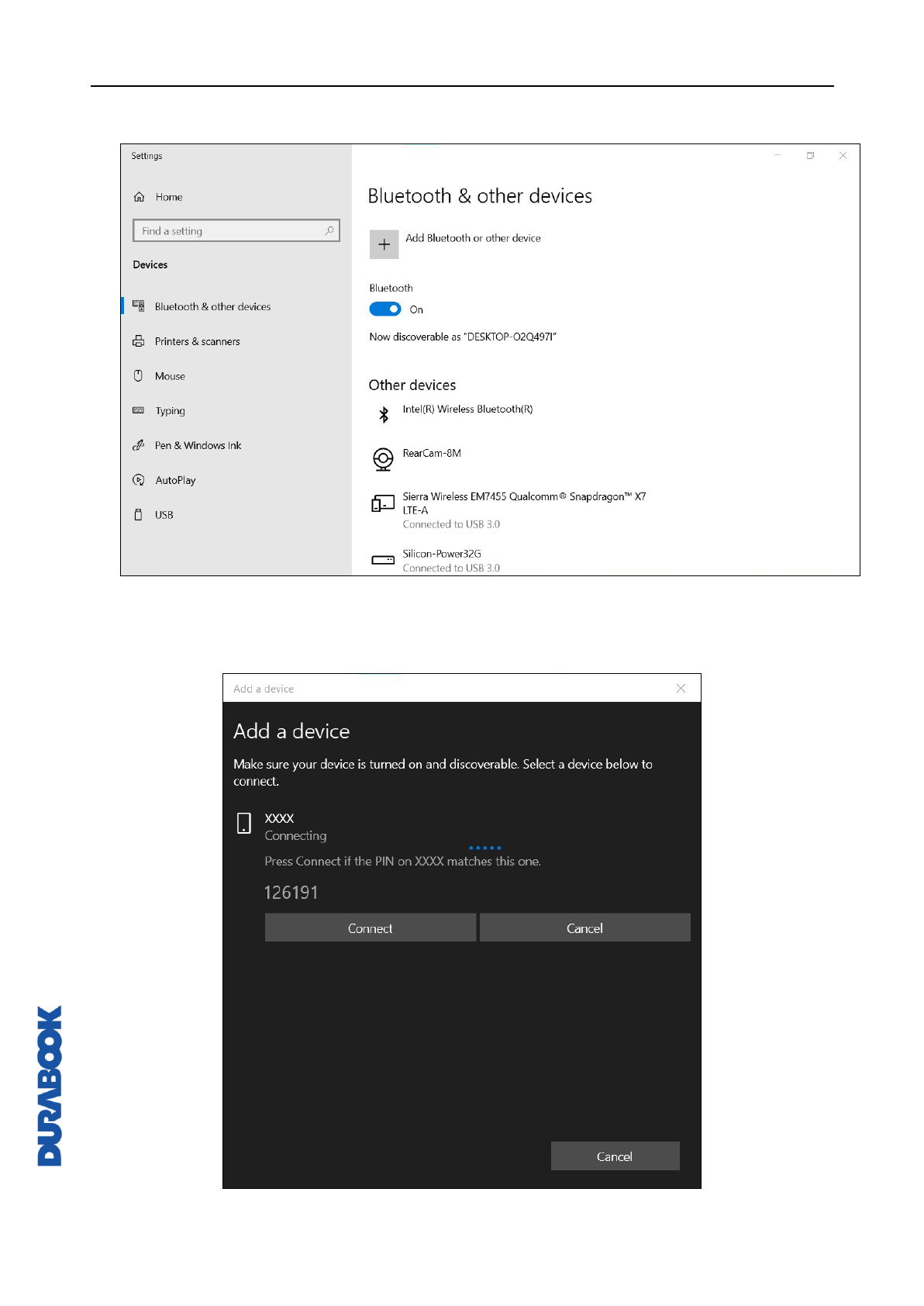Turn off the Bluetooth toggle switch
924x1306 pixels.
pos(384,309)
